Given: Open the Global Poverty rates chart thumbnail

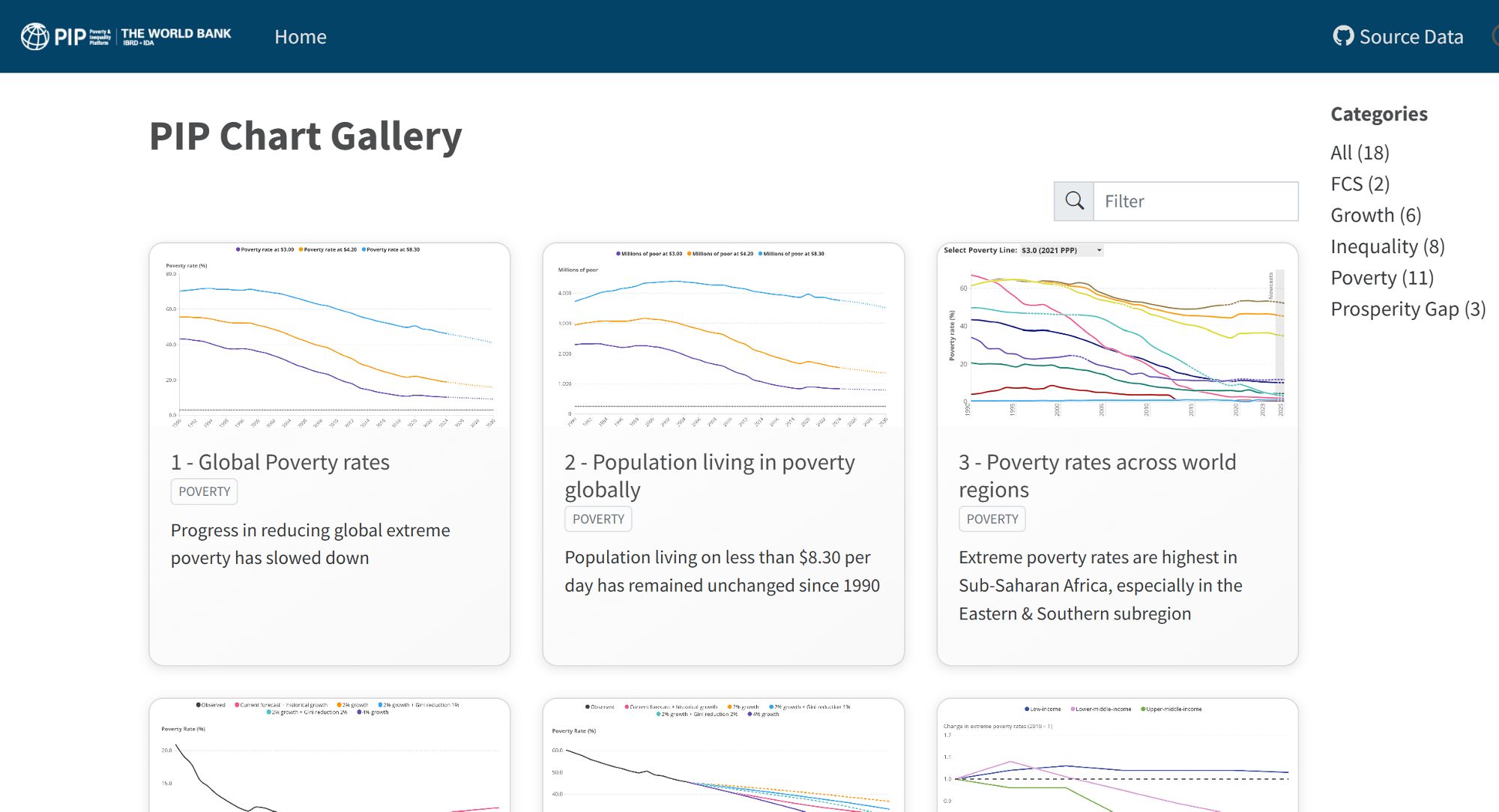Looking at the screenshot, I should pos(330,337).
